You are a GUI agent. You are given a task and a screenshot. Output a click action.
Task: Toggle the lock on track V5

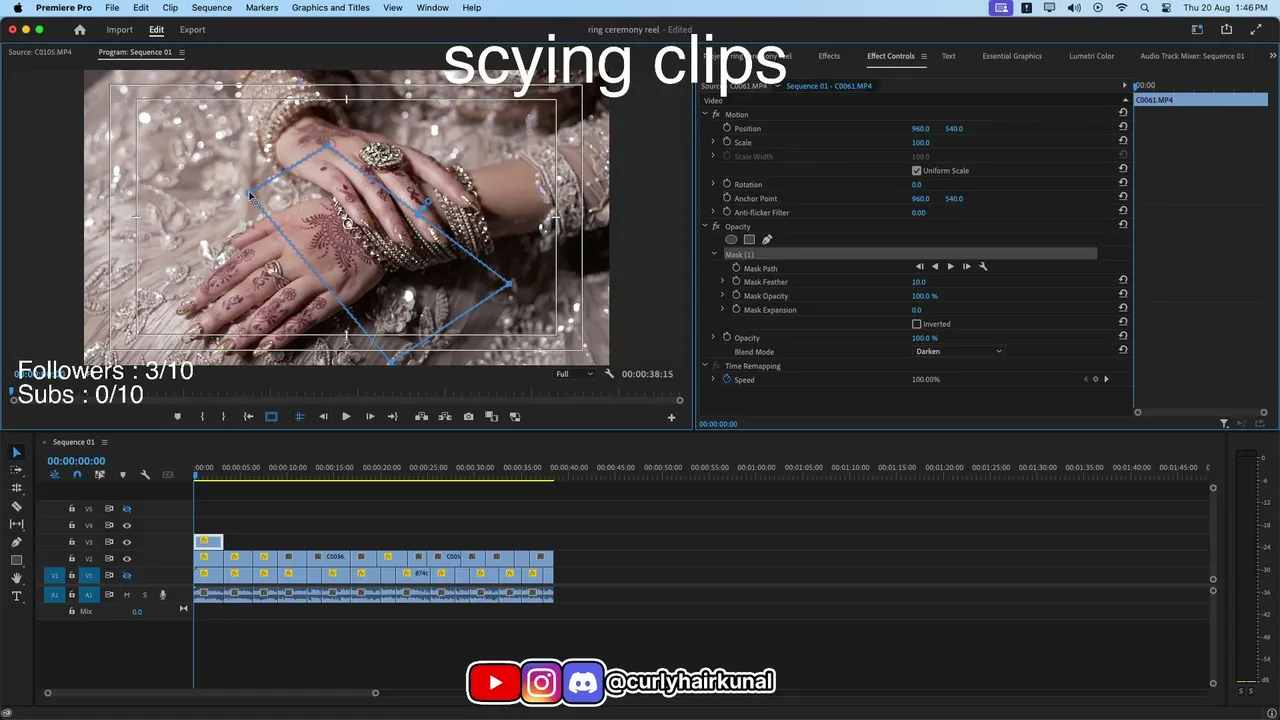tap(72, 509)
